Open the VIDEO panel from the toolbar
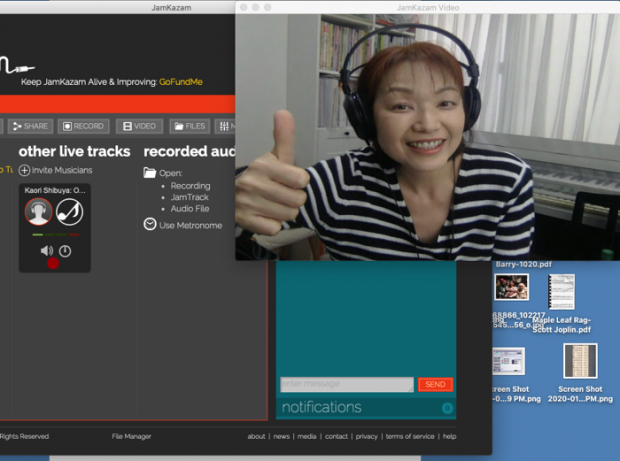This screenshot has width=620, height=461. [x=139, y=127]
